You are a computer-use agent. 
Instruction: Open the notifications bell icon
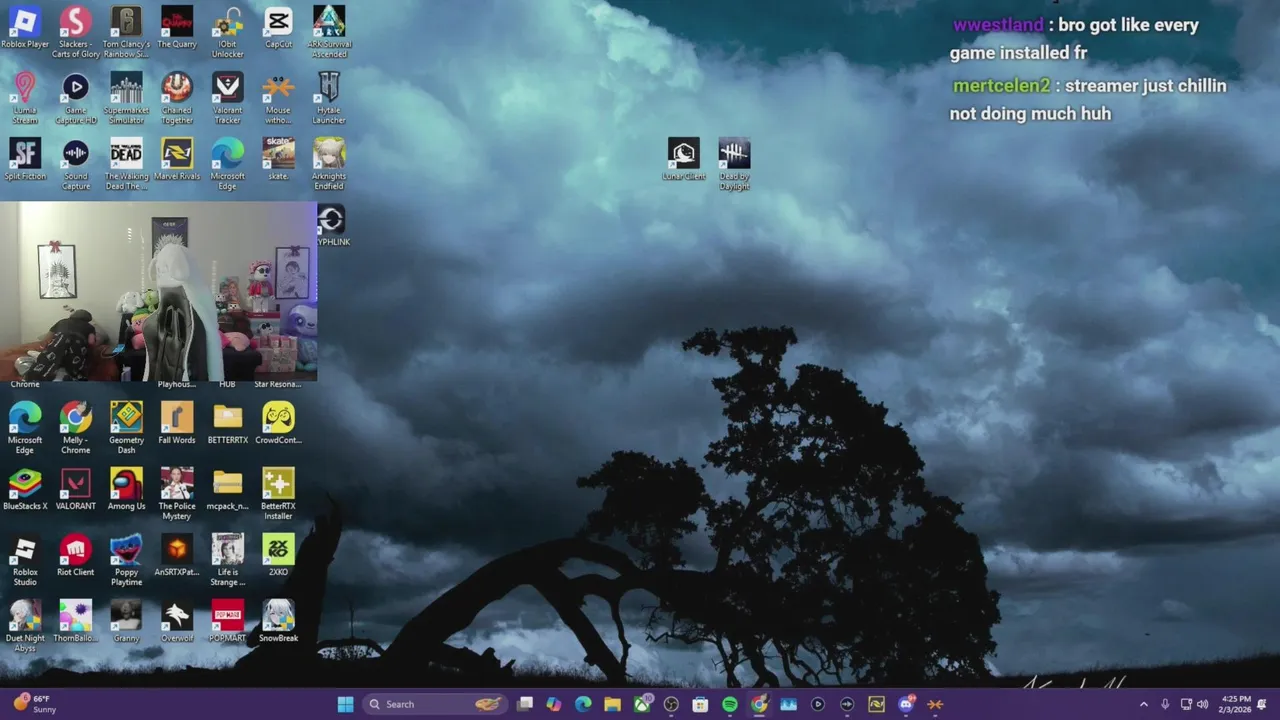click(x=1262, y=704)
